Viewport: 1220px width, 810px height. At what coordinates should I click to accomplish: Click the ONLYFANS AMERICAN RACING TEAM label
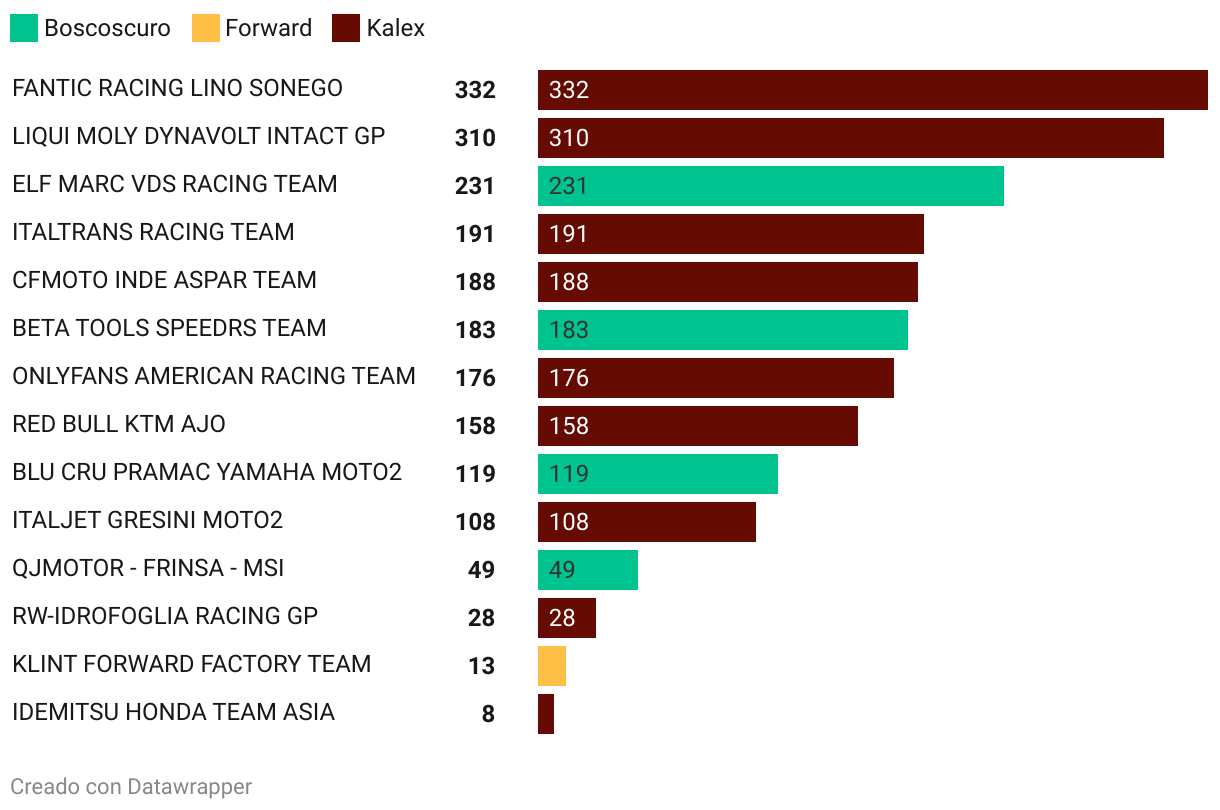[214, 376]
